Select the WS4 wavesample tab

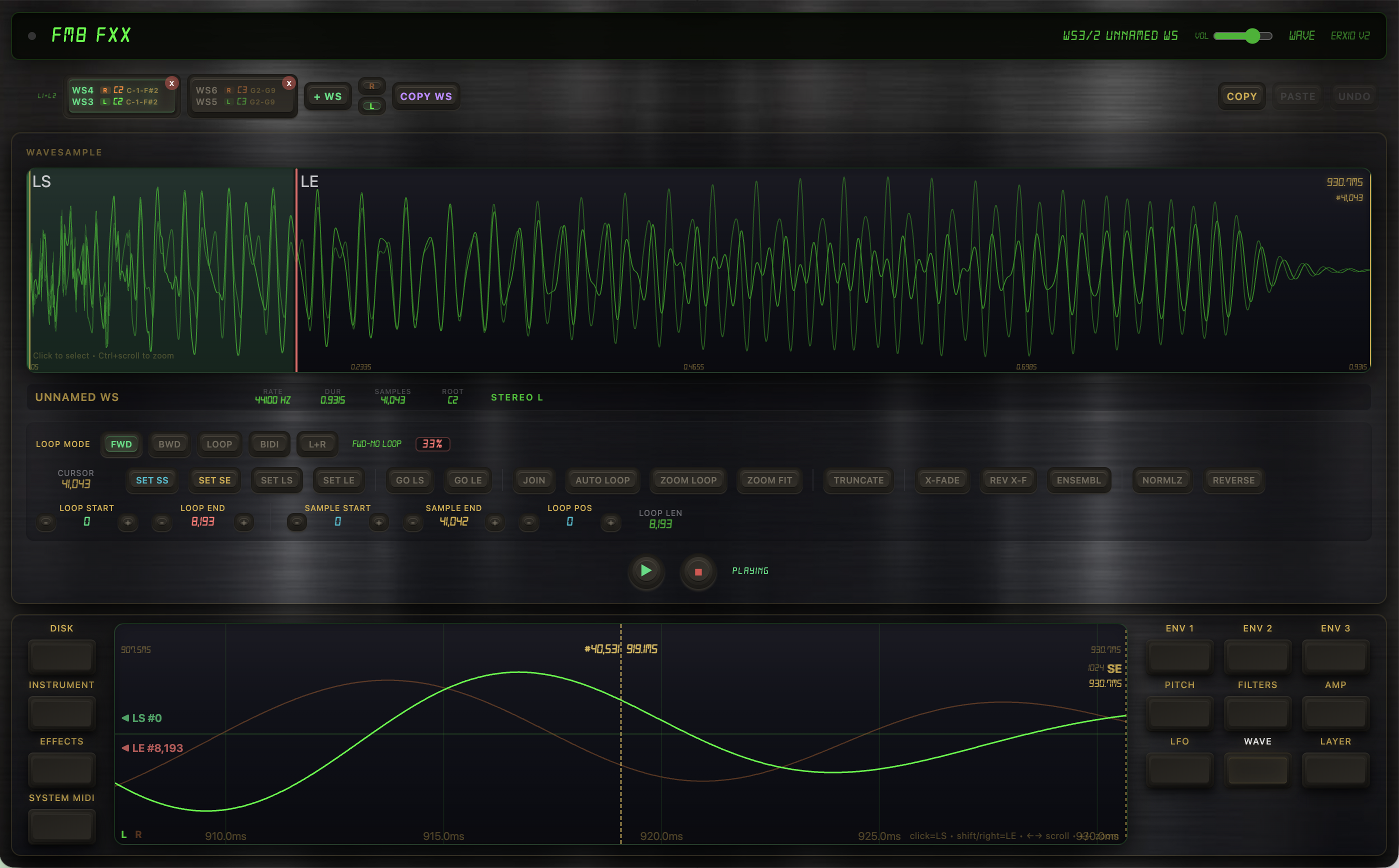click(x=83, y=90)
